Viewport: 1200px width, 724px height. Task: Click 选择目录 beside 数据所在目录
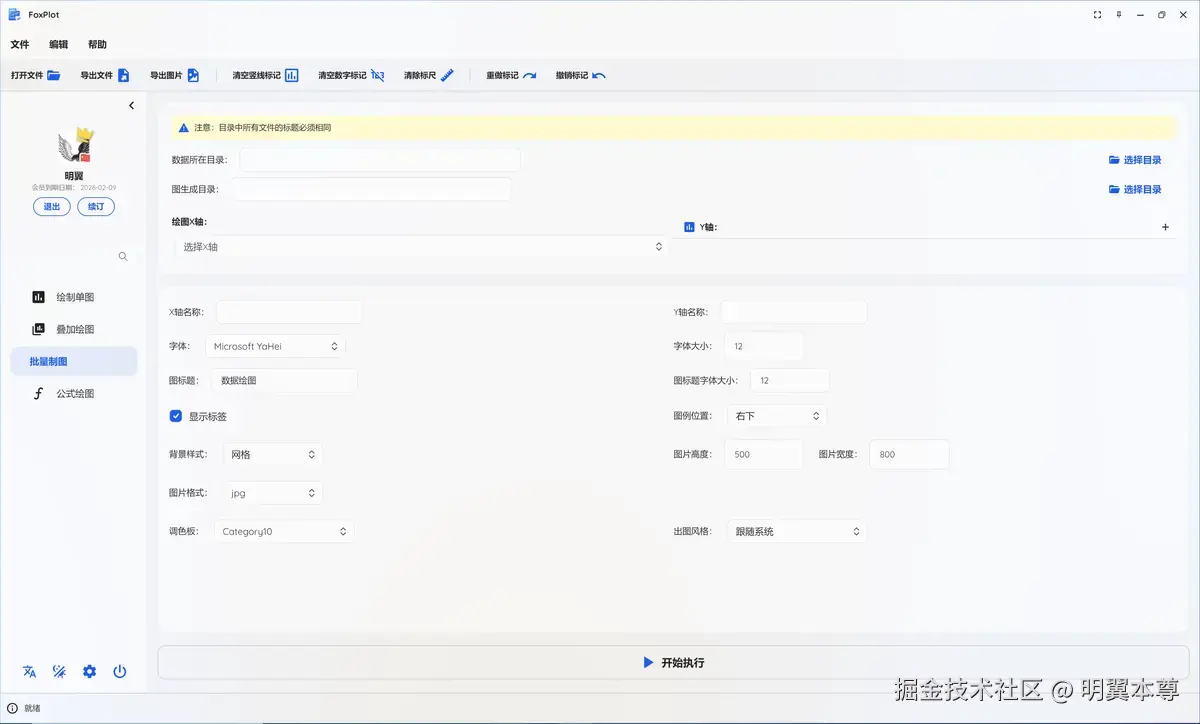click(x=1135, y=159)
